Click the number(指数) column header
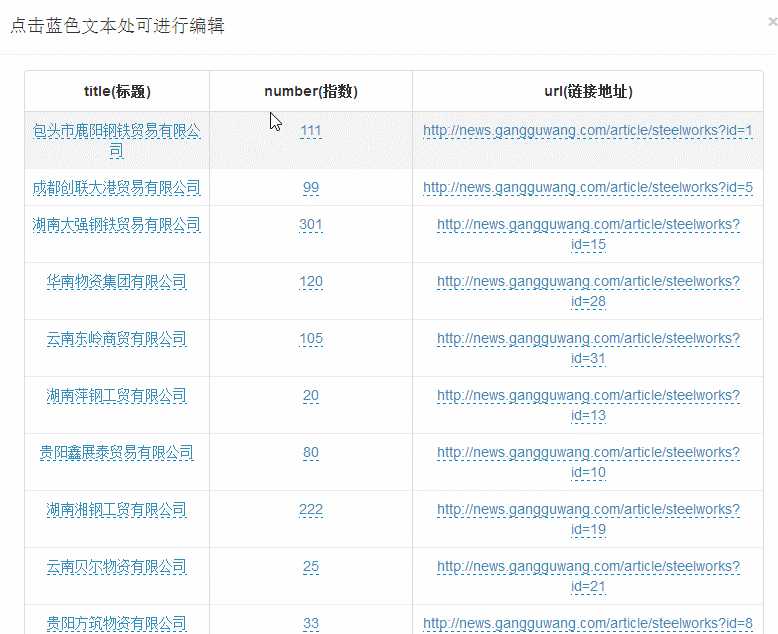778x634 pixels. 311,91
